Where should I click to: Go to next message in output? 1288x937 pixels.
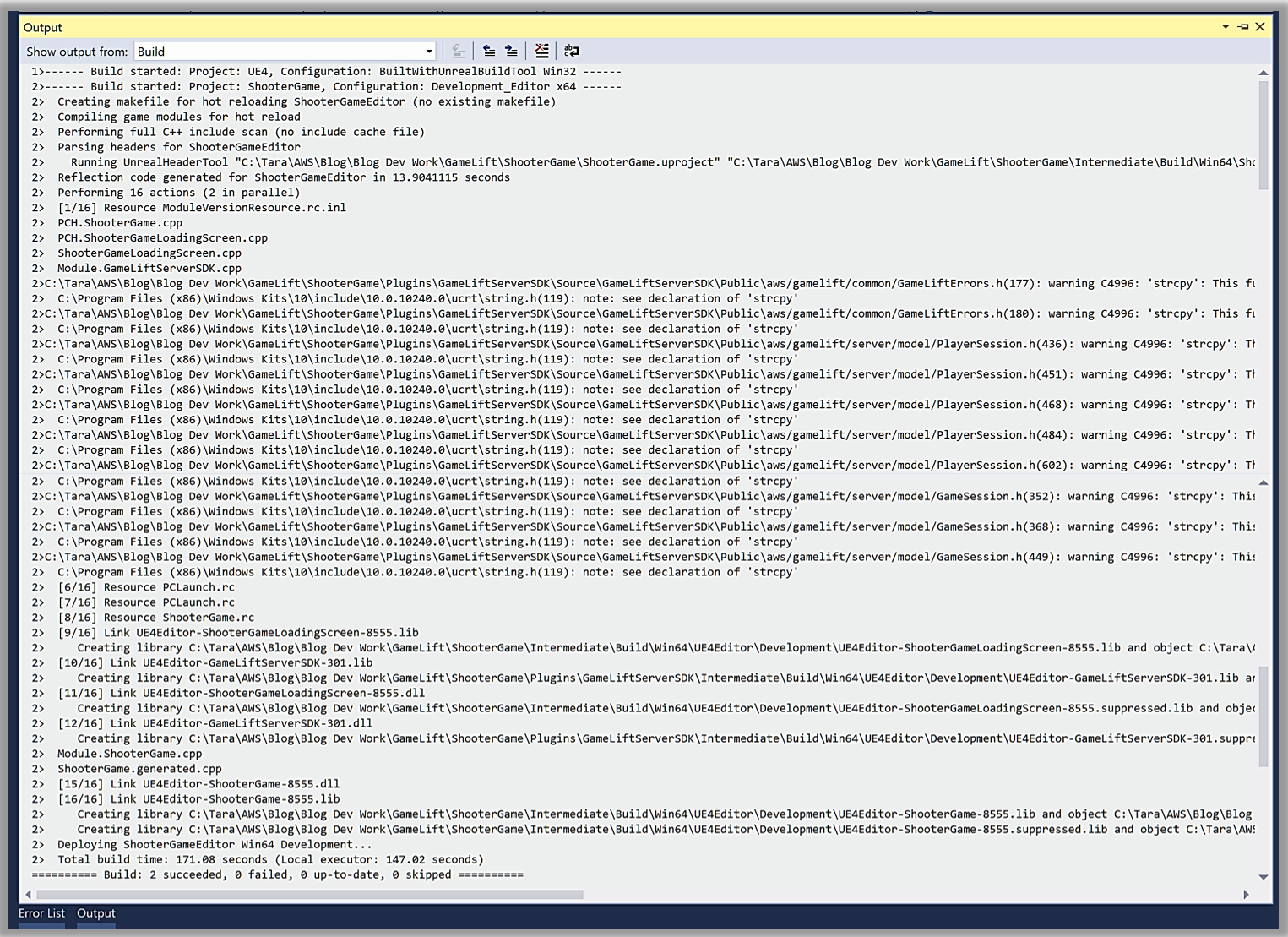click(511, 52)
